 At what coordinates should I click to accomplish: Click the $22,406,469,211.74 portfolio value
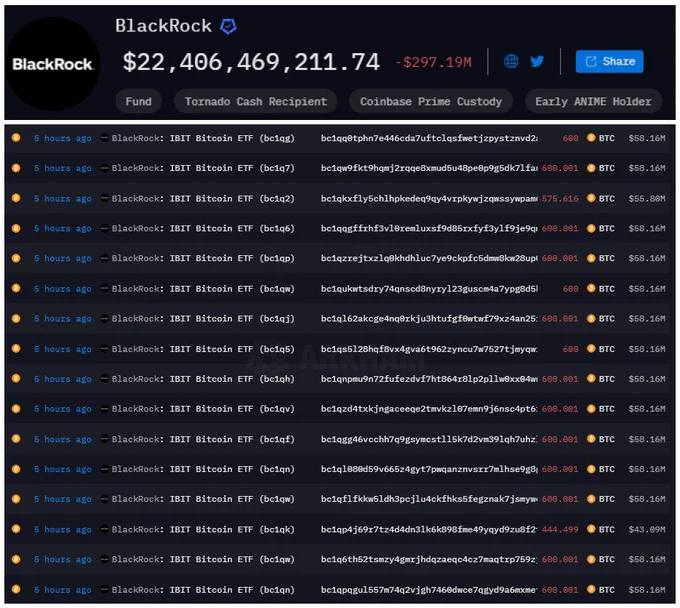pyautogui.click(x=251, y=62)
